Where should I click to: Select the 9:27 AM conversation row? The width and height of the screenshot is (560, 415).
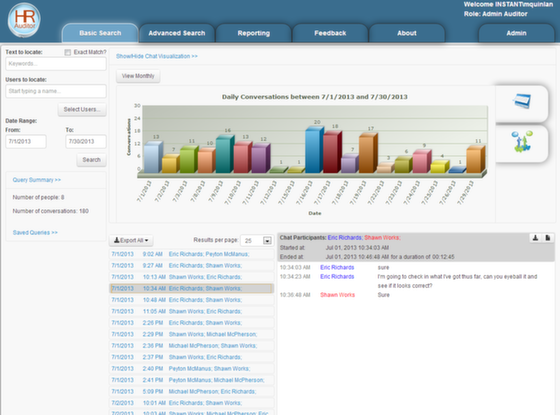click(x=192, y=266)
